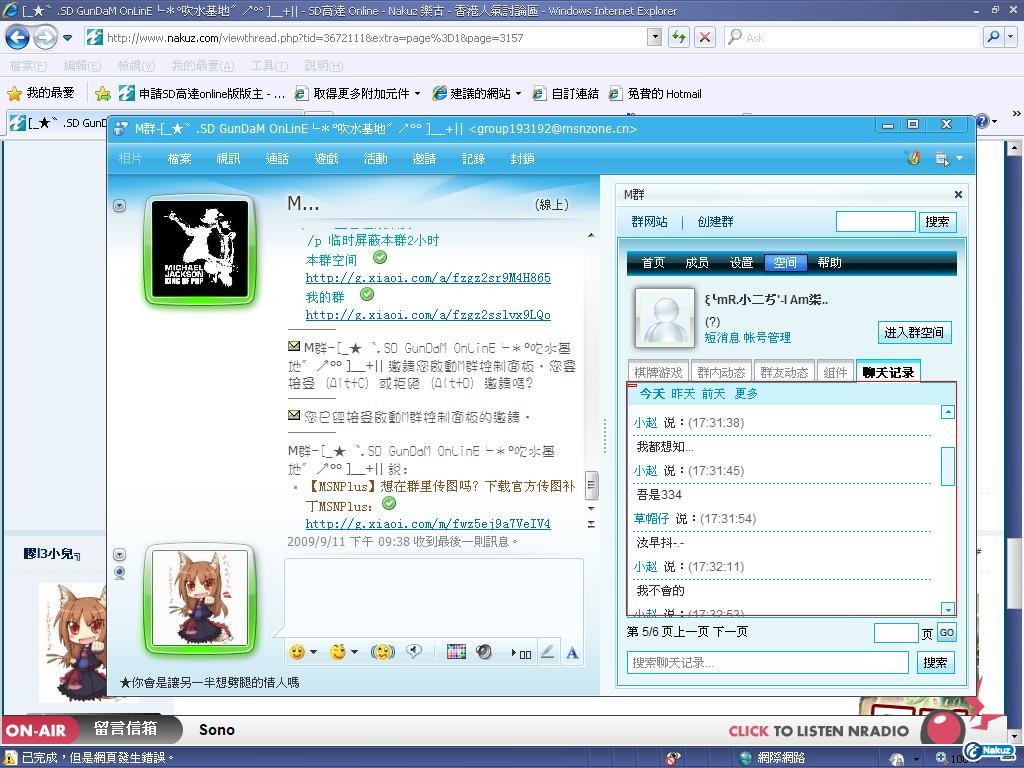The width and height of the screenshot is (1024, 768).
Task: Open the background color grid icon
Action: [456, 651]
